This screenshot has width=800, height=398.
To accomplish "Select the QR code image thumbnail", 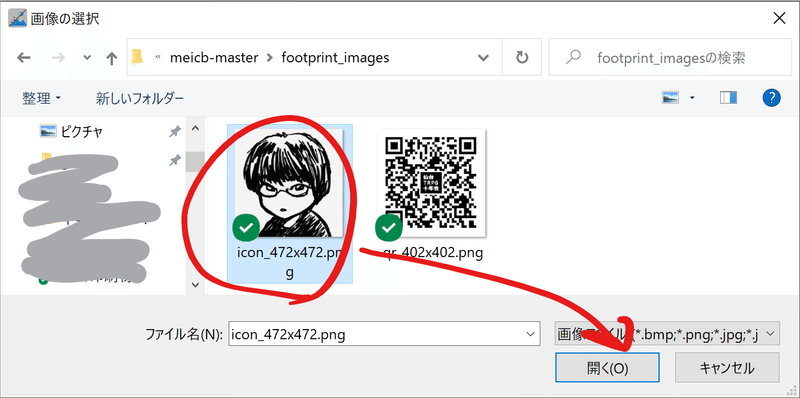I will [431, 182].
